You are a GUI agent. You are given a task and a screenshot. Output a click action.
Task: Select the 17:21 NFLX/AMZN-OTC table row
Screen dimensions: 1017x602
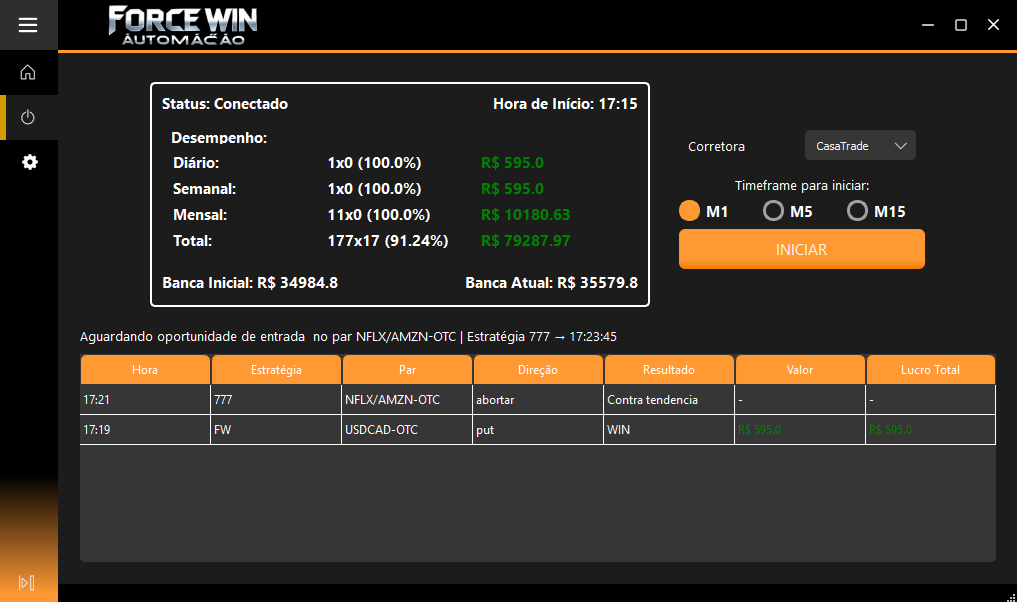point(407,400)
